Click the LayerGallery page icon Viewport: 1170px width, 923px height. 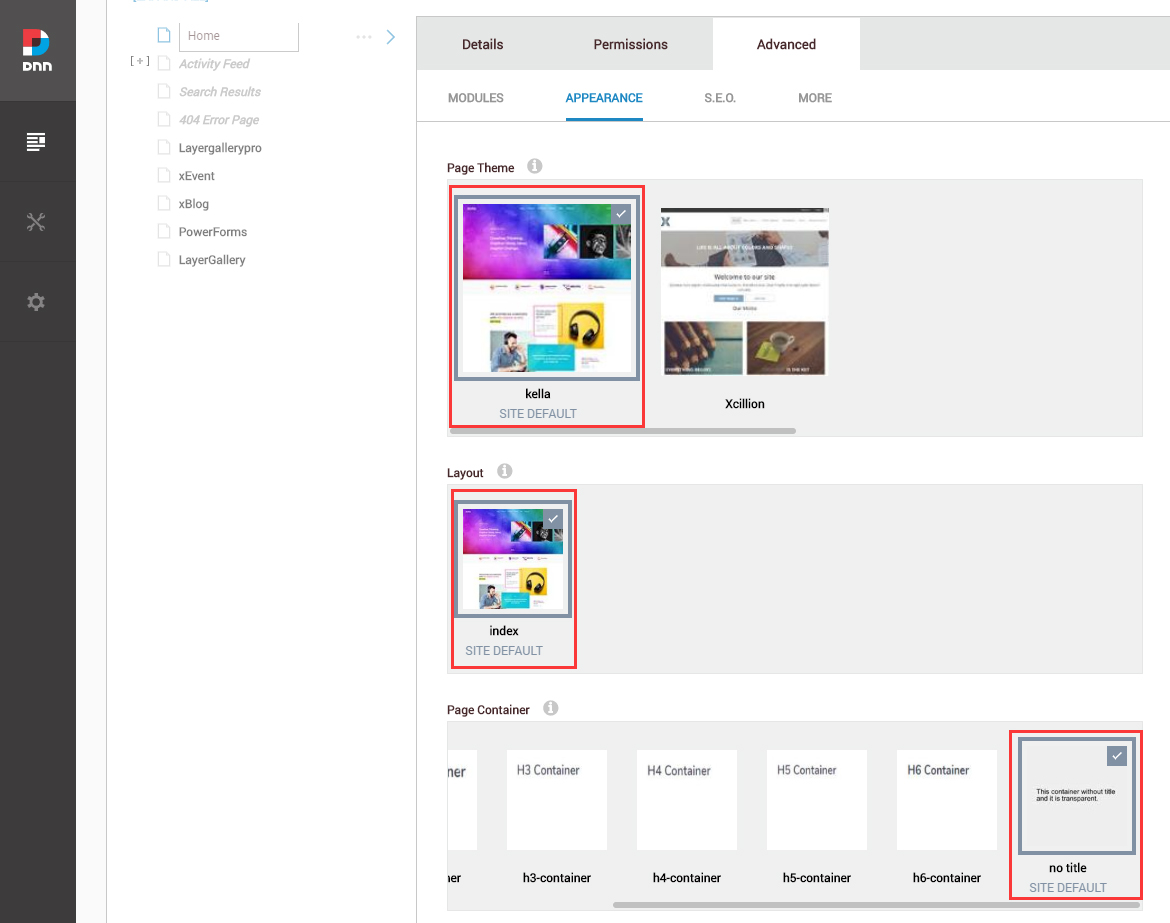coord(164,259)
